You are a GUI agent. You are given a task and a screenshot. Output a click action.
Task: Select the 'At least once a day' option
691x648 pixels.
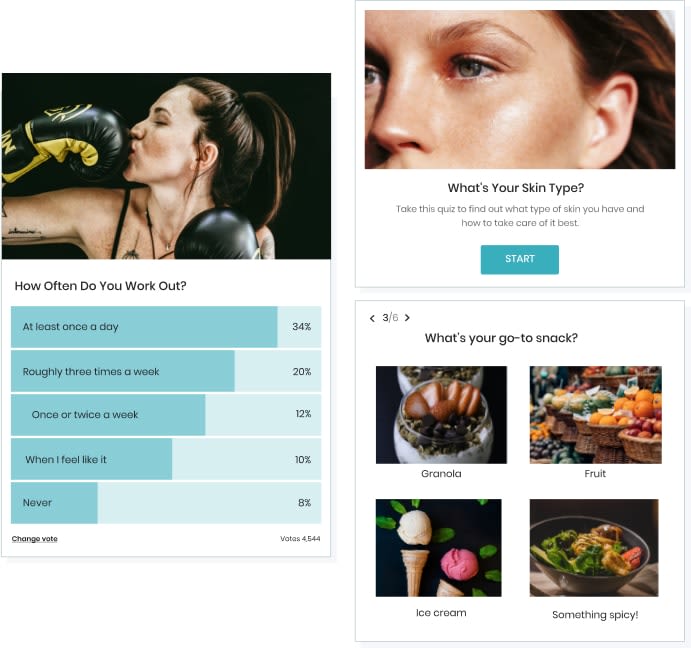pos(166,327)
